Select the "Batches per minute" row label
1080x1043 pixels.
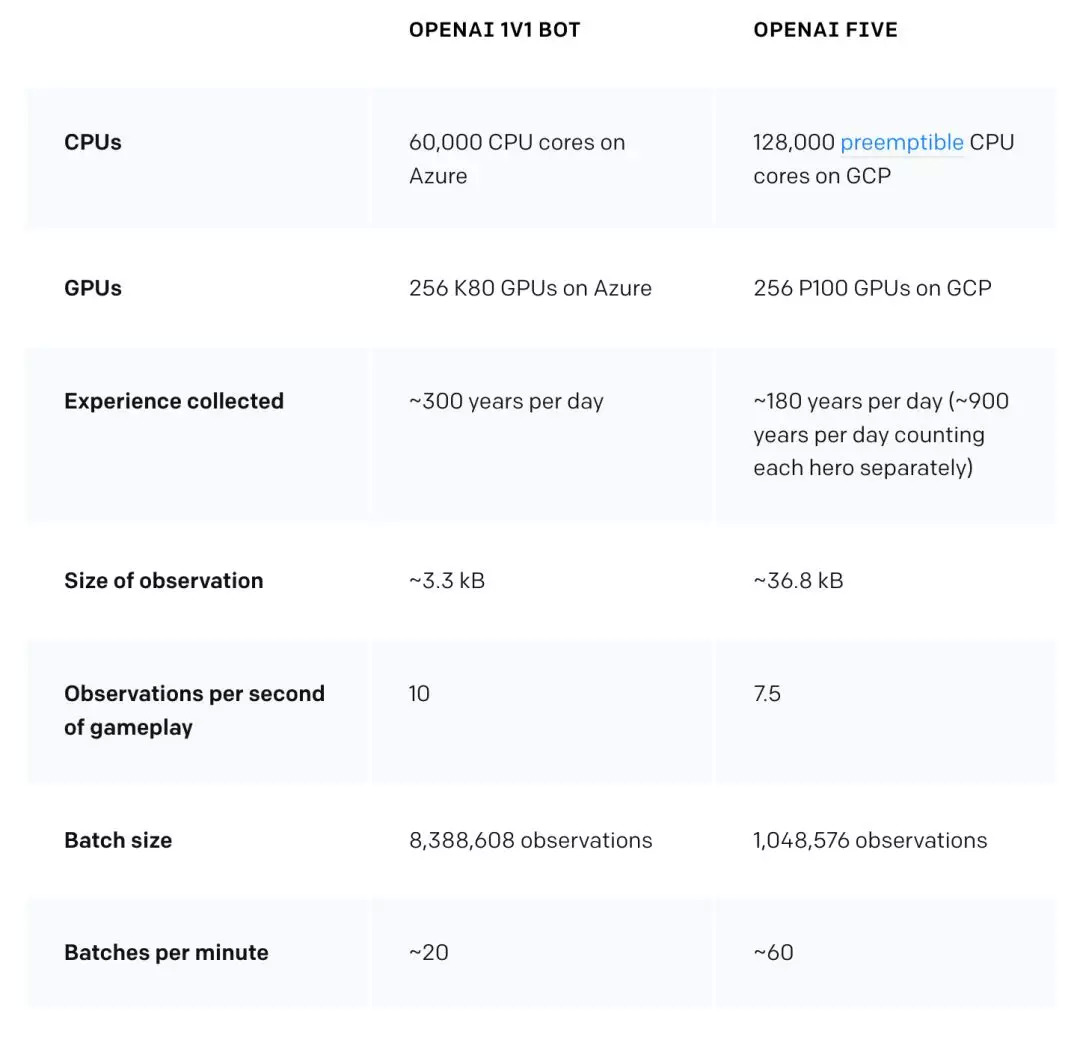(166, 952)
